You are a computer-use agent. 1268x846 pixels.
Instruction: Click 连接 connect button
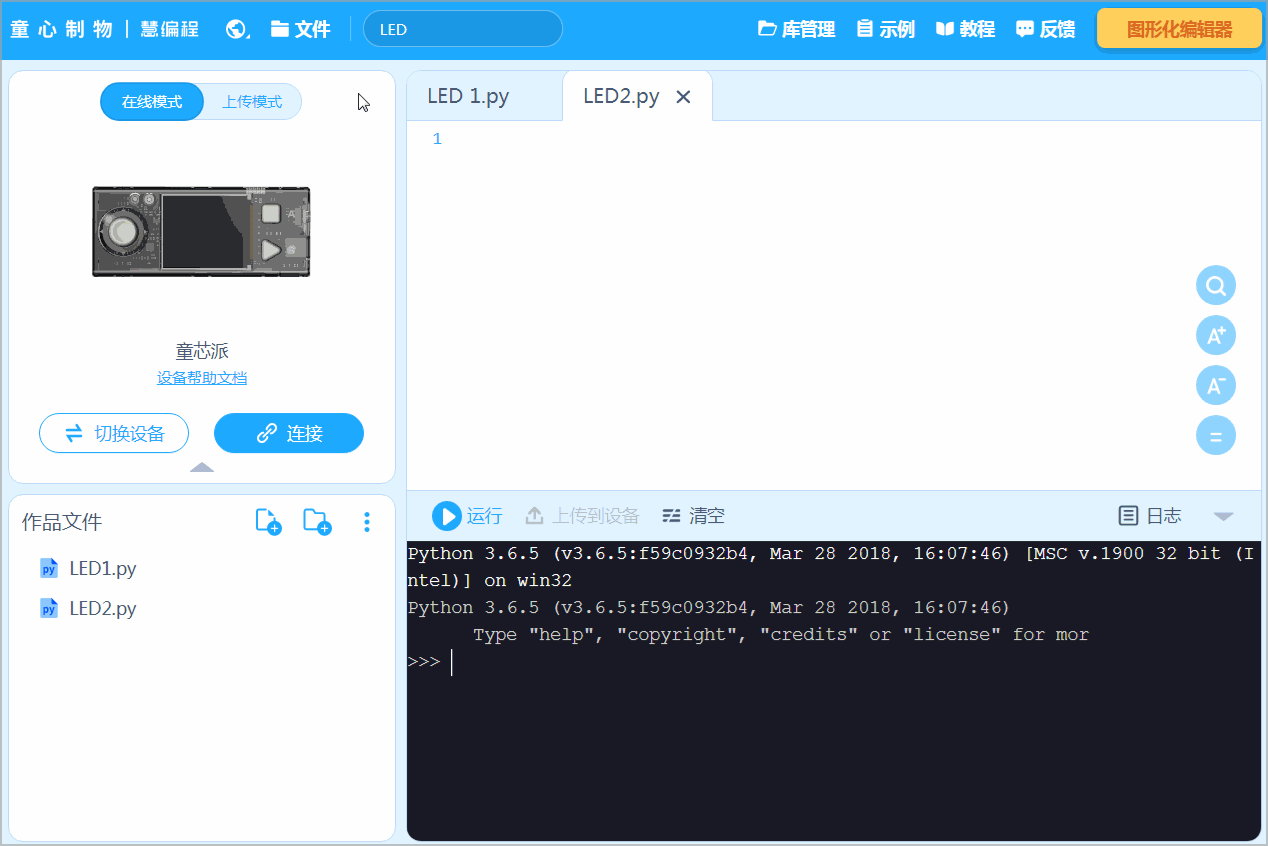pyautogui.click(x=289, y=433)
